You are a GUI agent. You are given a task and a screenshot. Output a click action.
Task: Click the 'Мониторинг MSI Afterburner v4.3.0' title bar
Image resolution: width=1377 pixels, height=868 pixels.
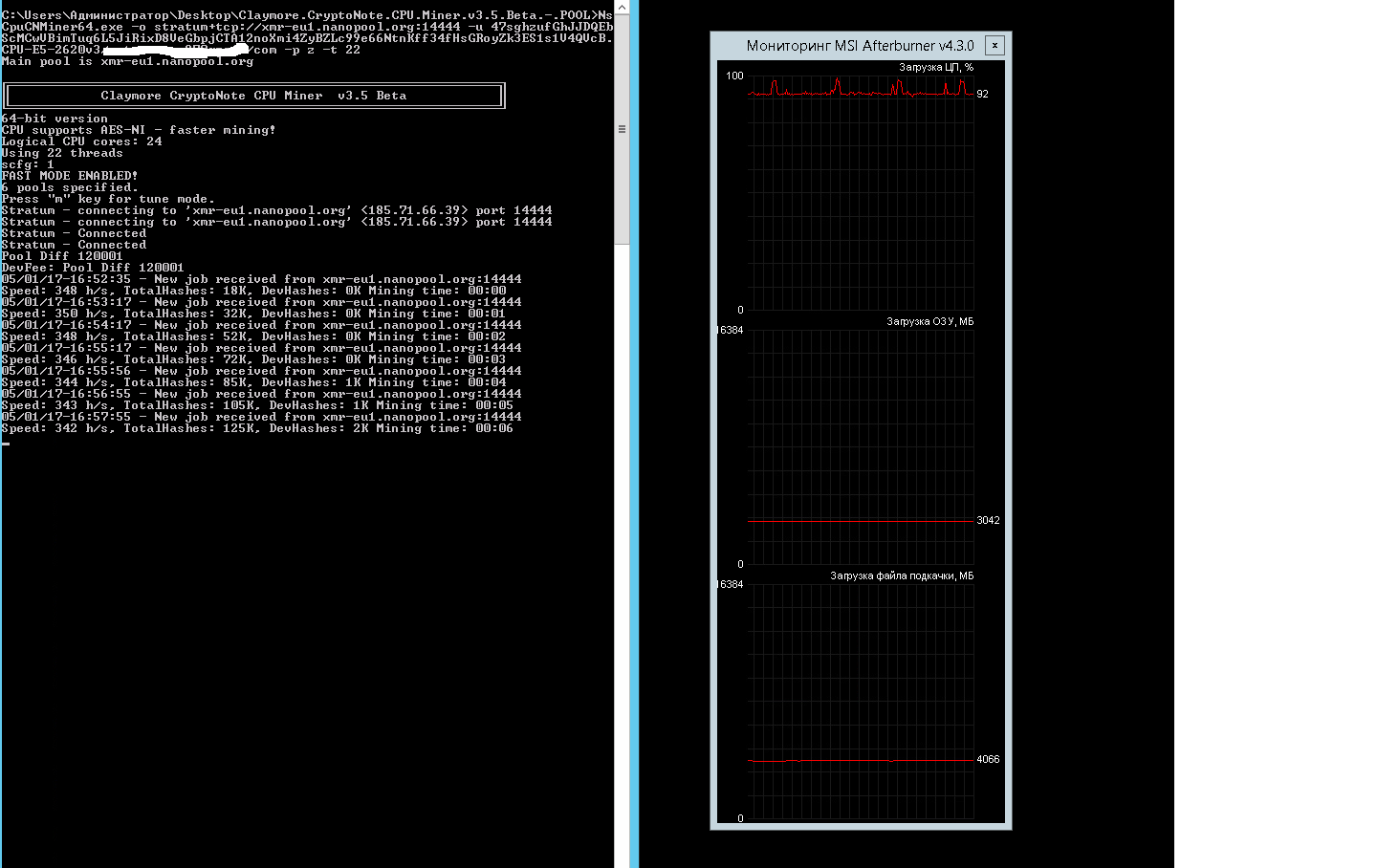[x=860, y=45]
